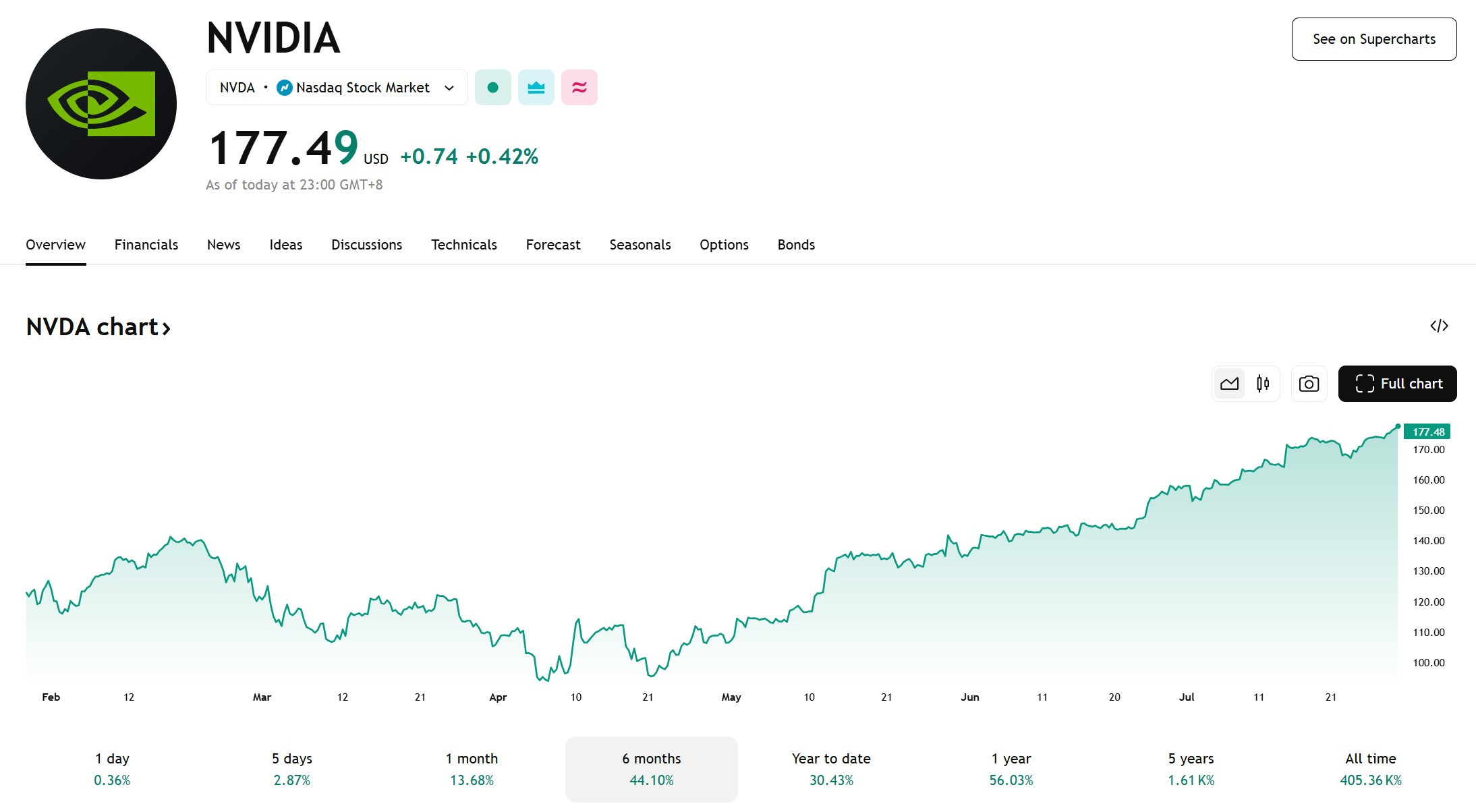Switch to the Overview tab
The height and width of the screenshot is (812, 1476).
[55, 245]
